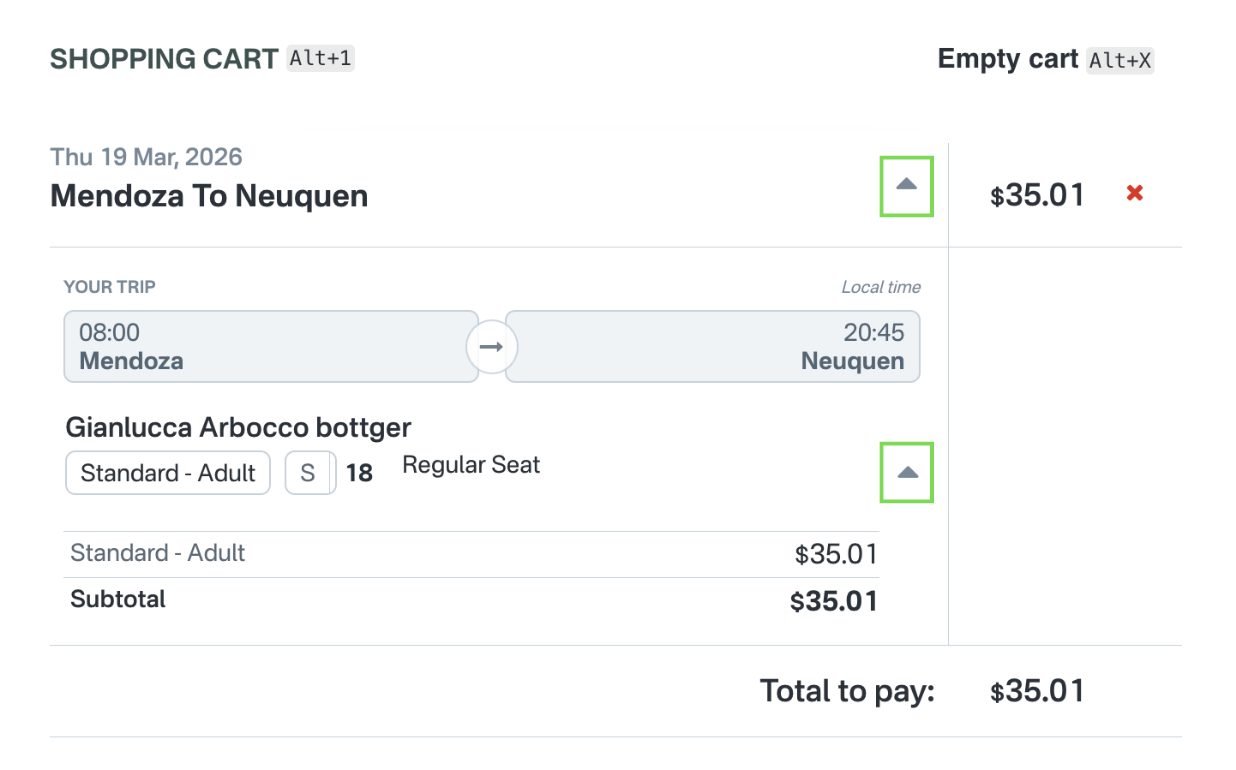
Task: Remove trip with the red X icon
Action: pos(1134,193)
